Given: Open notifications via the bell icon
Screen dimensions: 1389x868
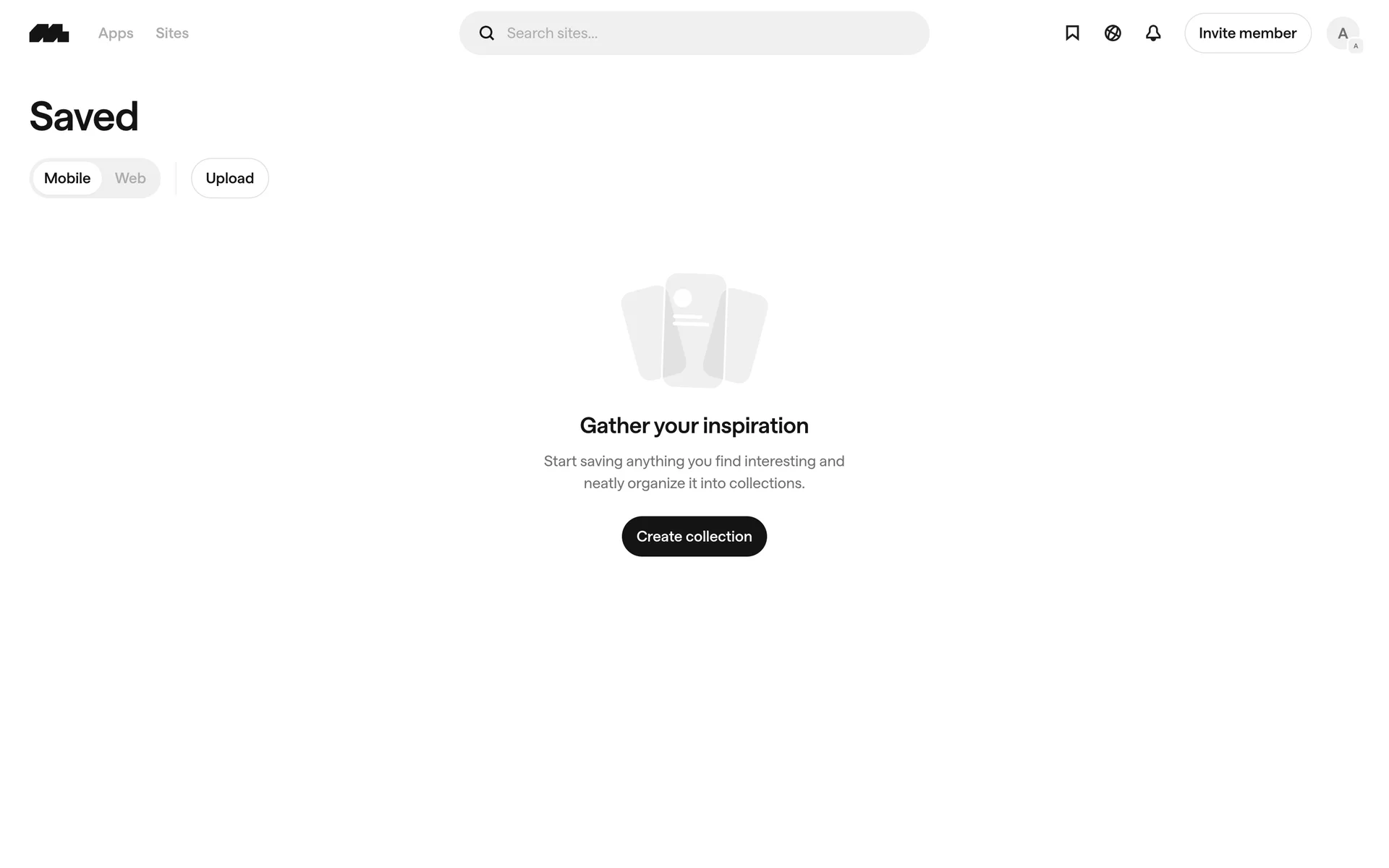Looking at the screenshot, I should click(x=1153, y=33).
